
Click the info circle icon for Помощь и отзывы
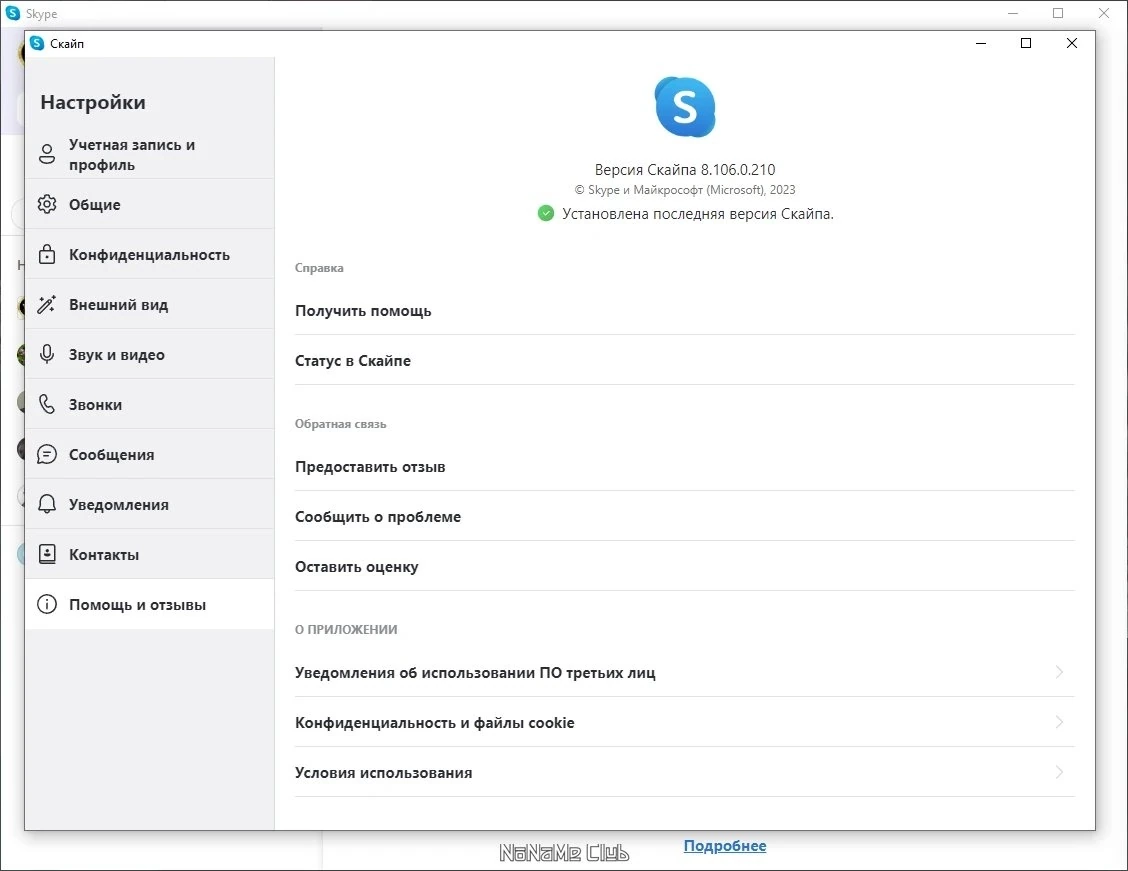pos(47,604)
